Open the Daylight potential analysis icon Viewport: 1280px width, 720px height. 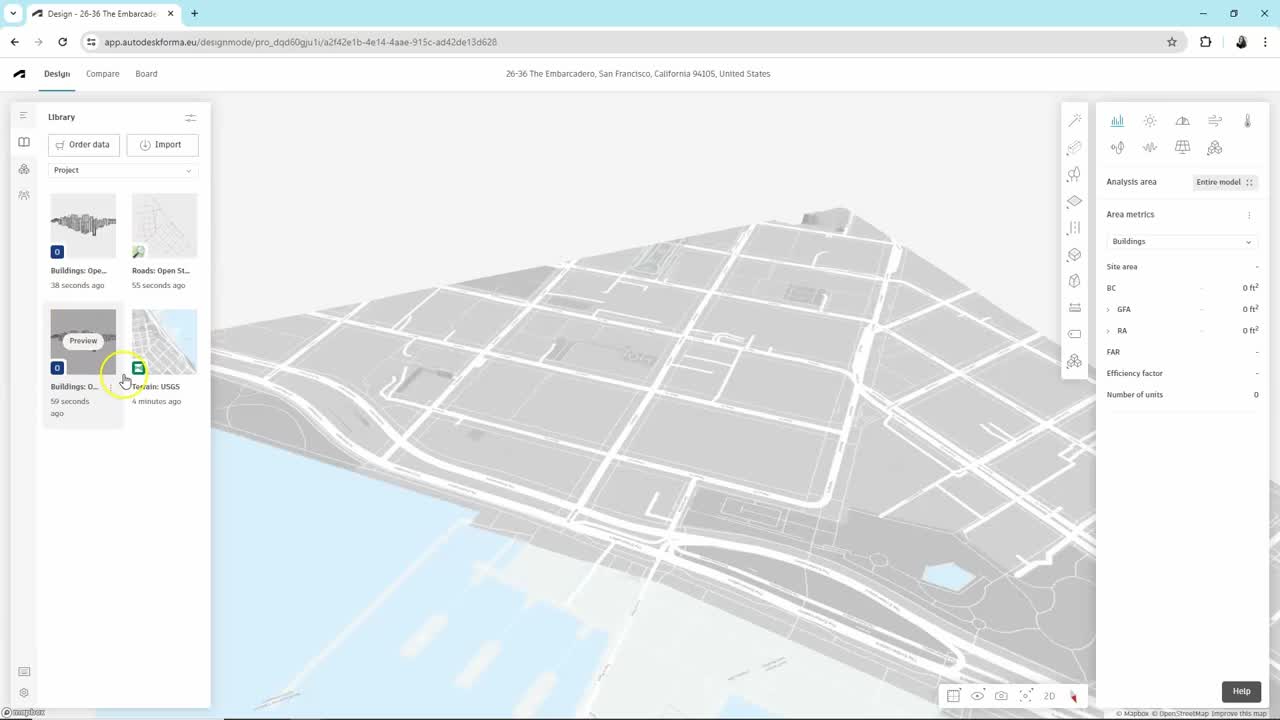pos(1182,121)
